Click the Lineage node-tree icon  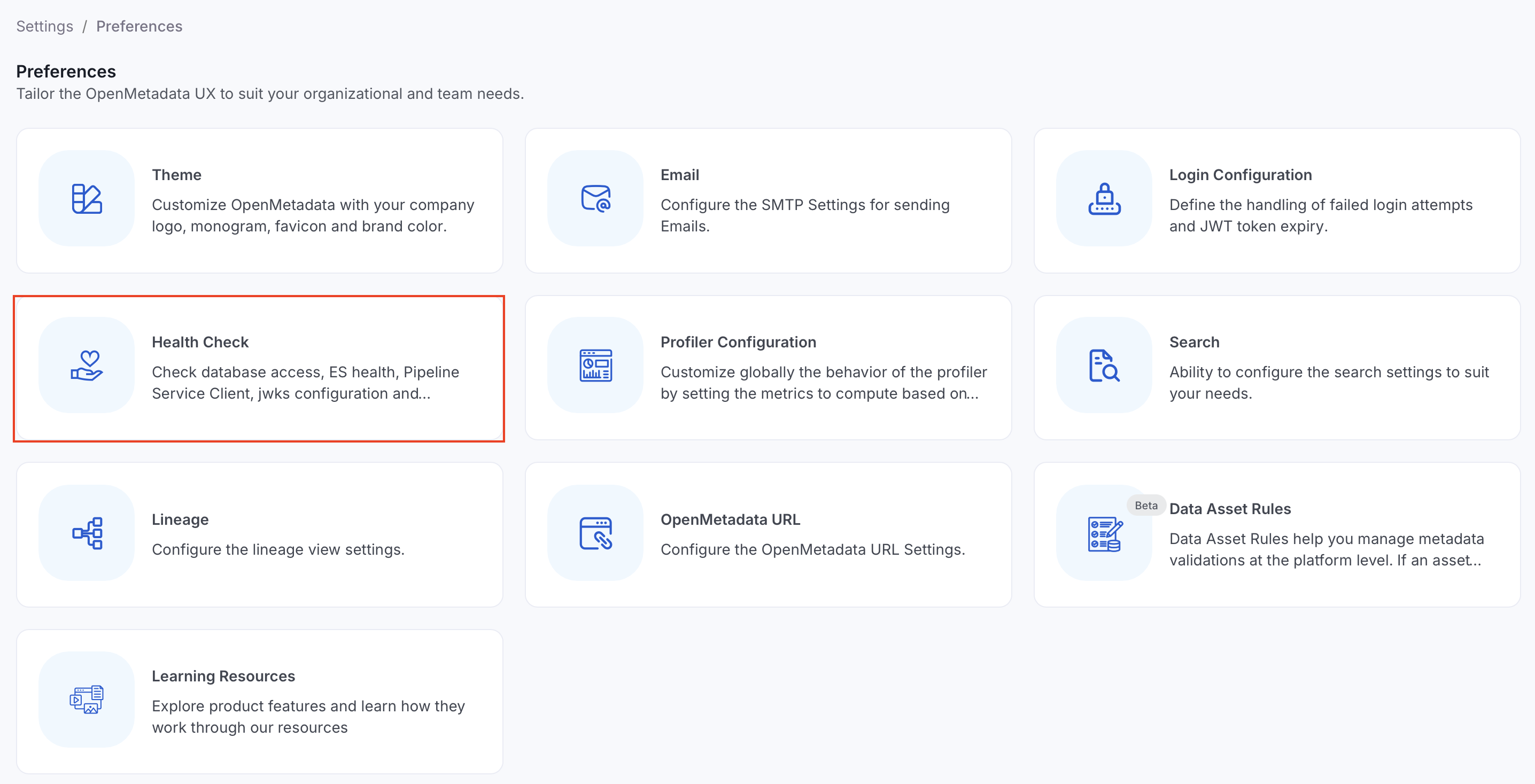tap(87, 533)
